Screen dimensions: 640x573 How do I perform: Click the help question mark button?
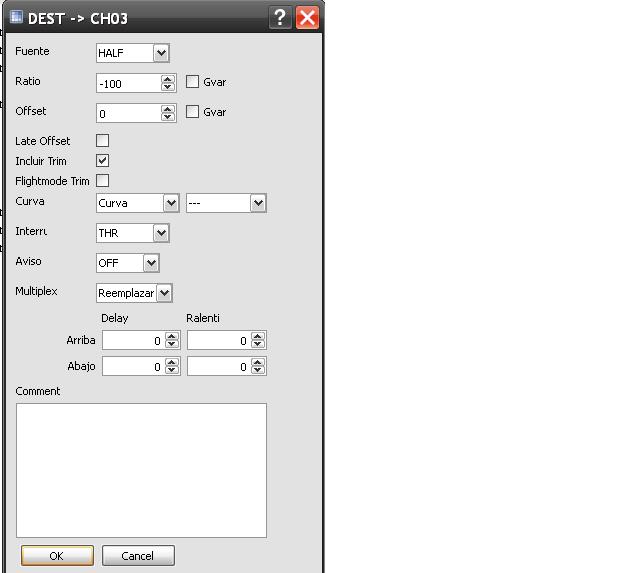click(281, 18)
